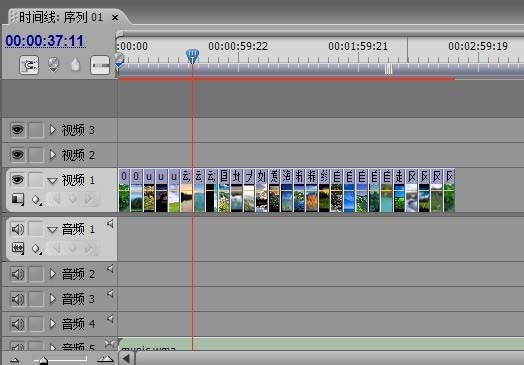Collapse the 音频 1 track
The width and height of the screenshot is (524, 365).
click(52, 230)
